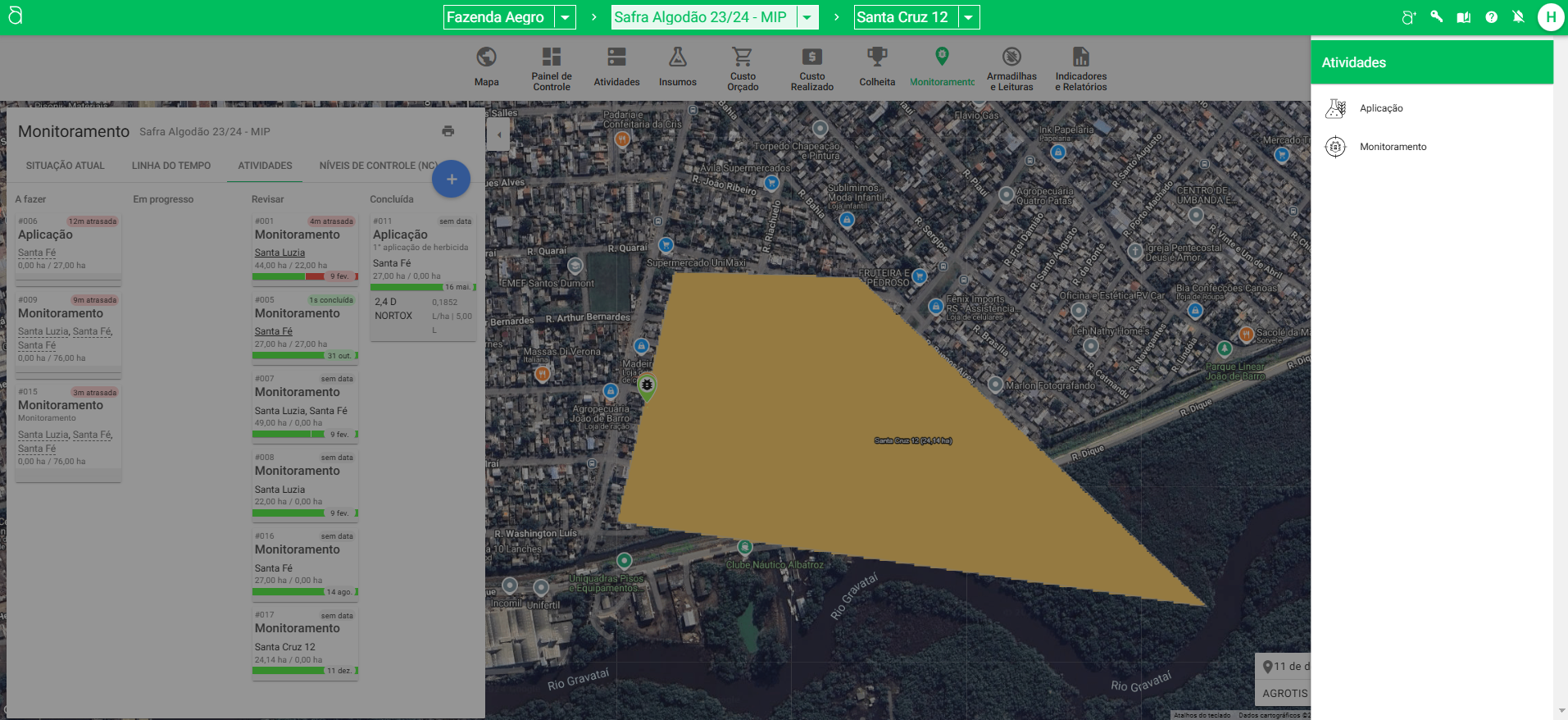Click the progress bar on card #005
This screenshot has width=1568, height=720.
[305, 356]
